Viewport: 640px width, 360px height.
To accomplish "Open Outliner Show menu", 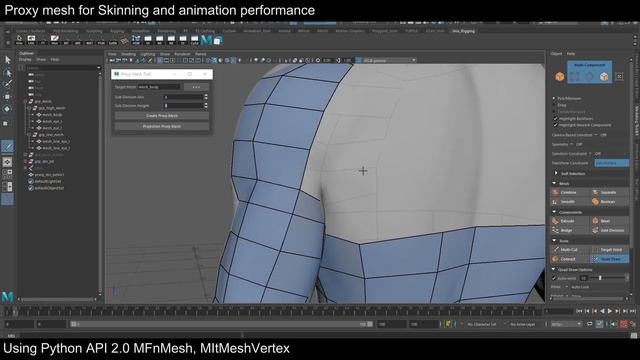I will (41, 60).
